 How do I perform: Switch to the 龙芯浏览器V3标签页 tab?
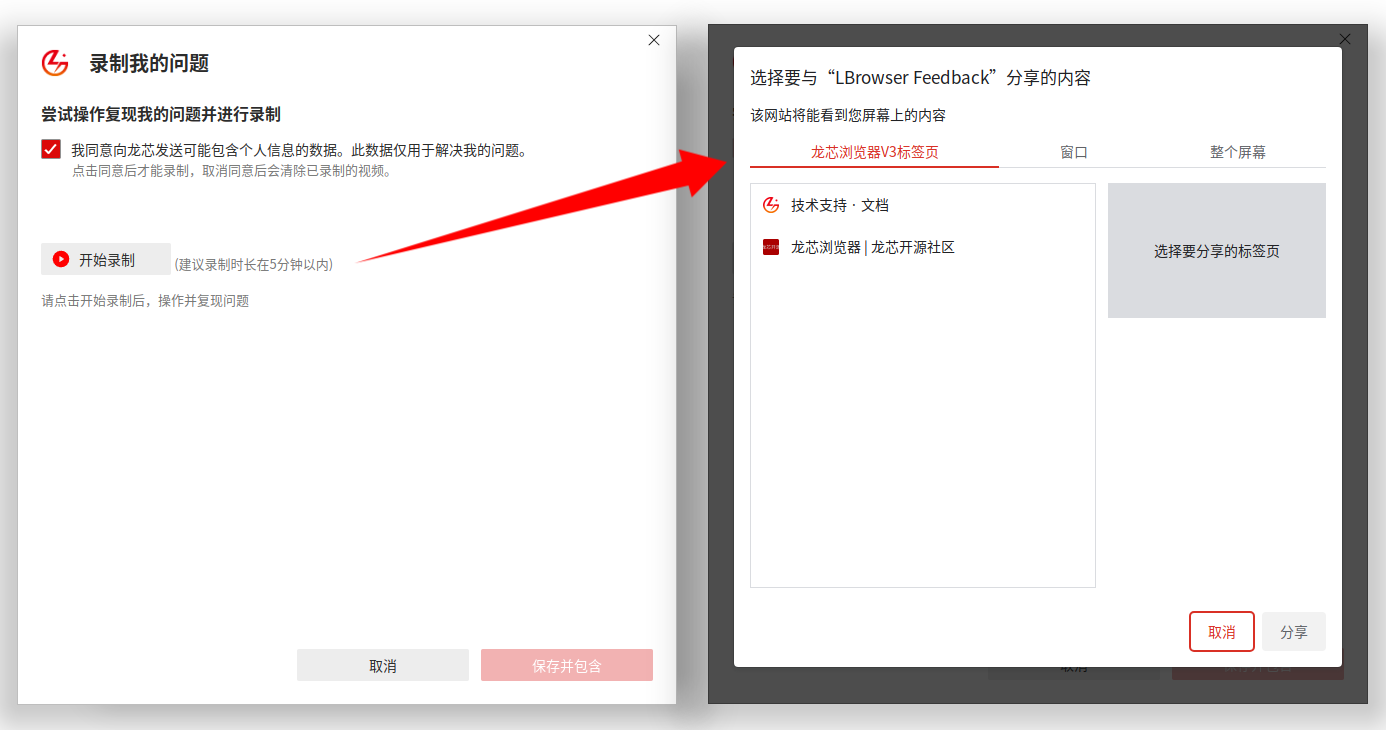pyautogui.click(x=874, y=153)
